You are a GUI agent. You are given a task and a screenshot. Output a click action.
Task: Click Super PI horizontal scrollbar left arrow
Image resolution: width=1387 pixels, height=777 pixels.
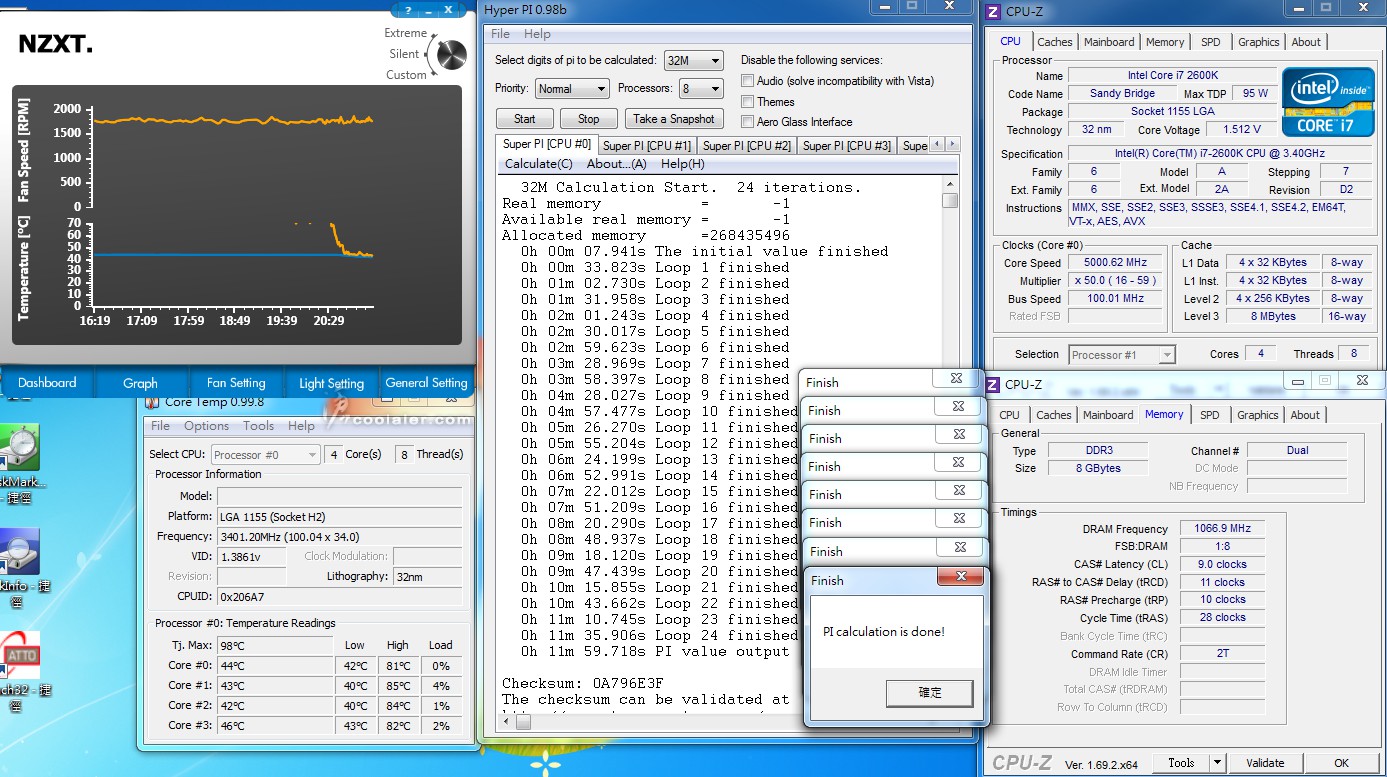click(508, 720)
